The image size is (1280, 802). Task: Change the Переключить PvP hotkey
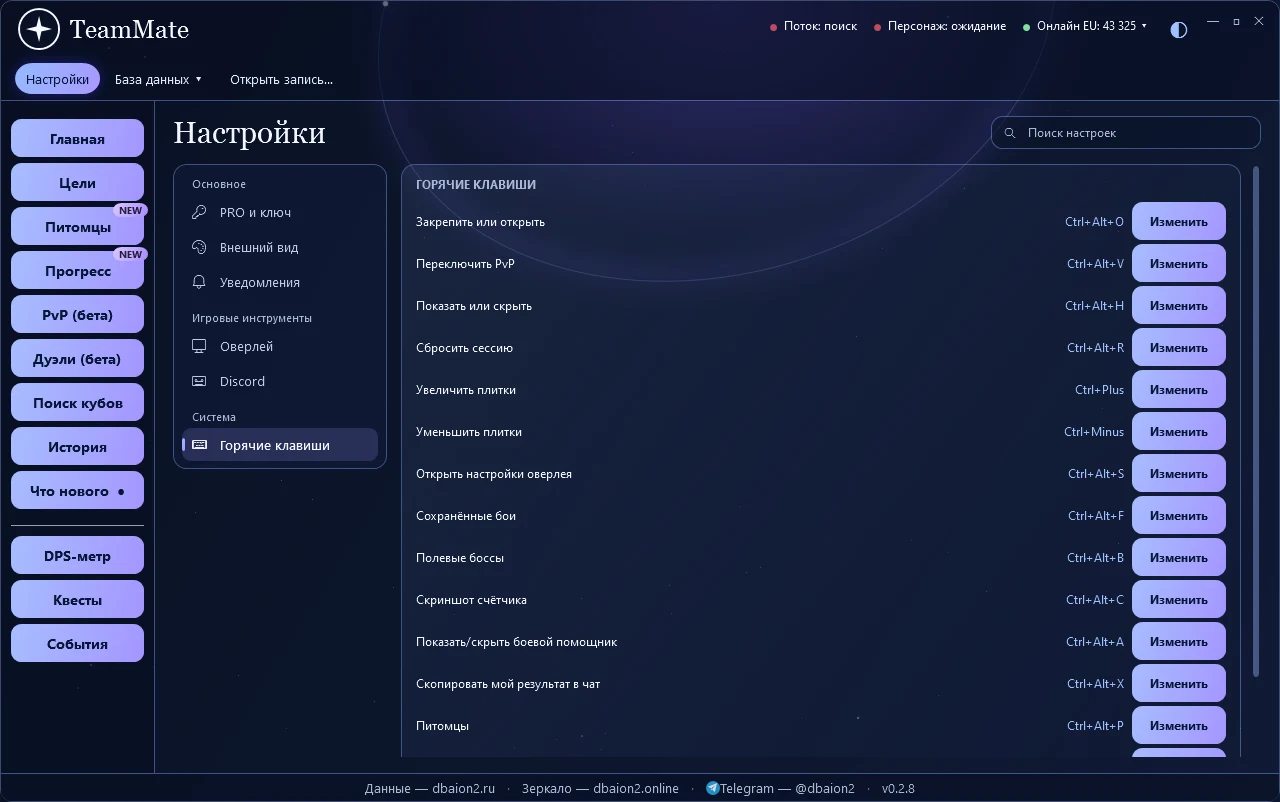[1179, 264]
